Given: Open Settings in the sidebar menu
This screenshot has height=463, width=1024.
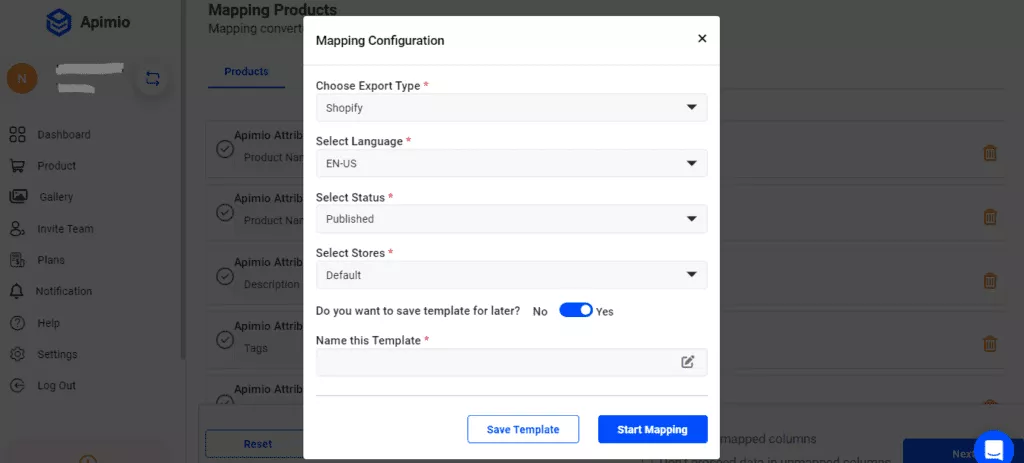Looking at the screenshot, I should point(57,354).
